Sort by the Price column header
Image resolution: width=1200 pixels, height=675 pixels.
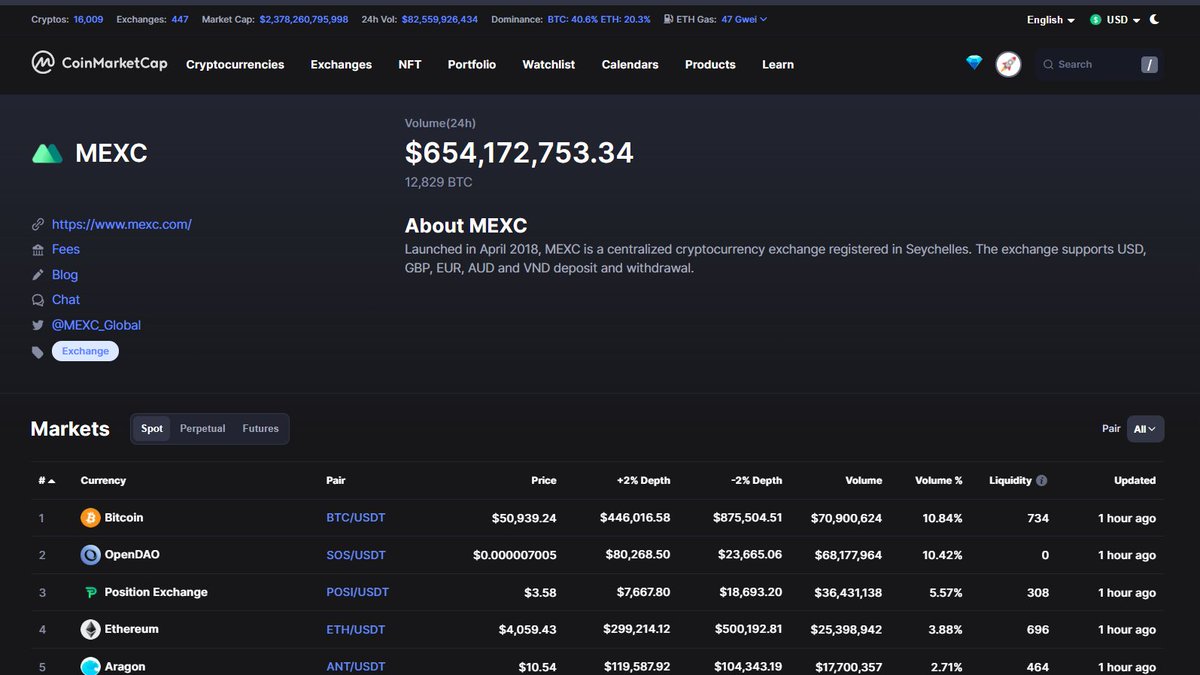tap(544, 481)
